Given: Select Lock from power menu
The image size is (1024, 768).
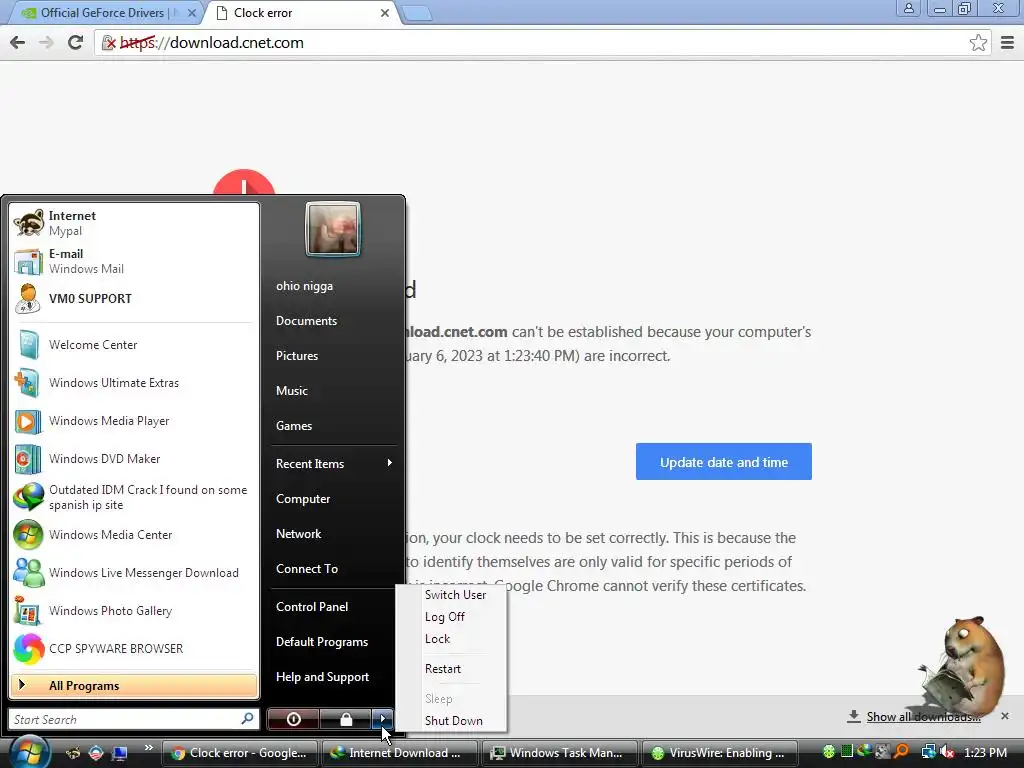Looking at the screenshot, I should pyautogui.click(x=438, y=639).
